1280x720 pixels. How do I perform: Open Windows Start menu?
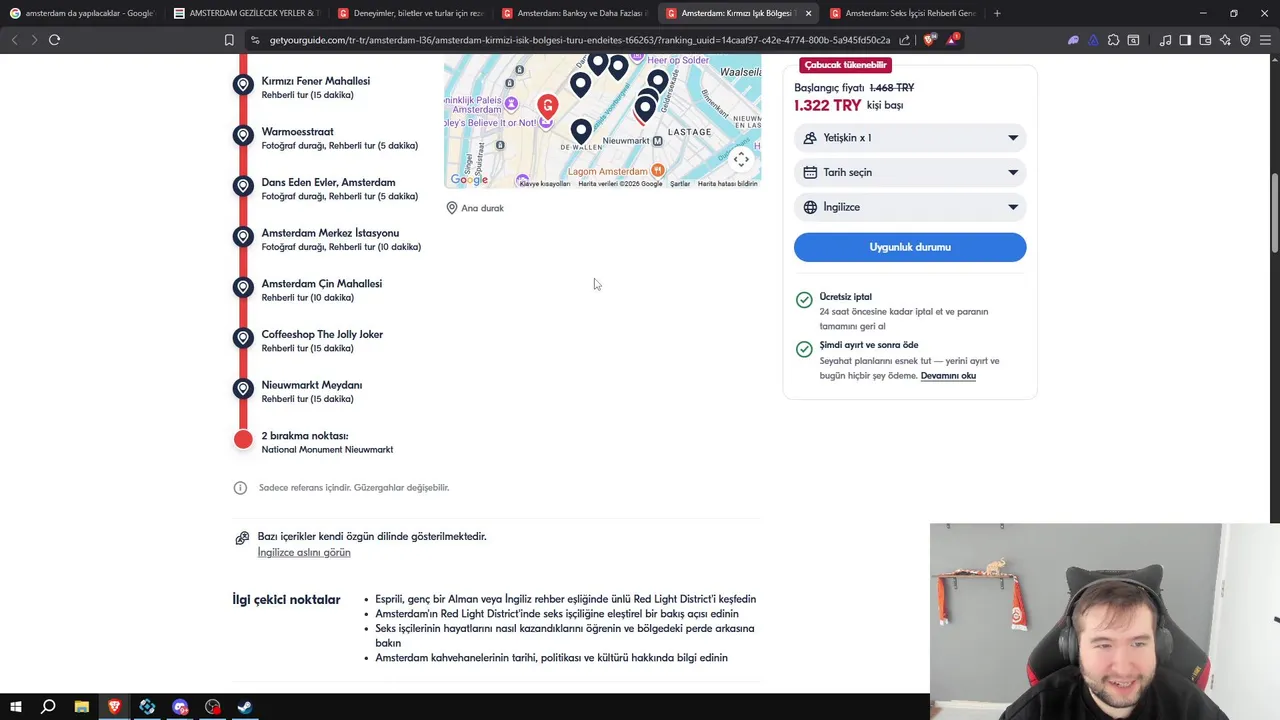click(15, 707)
